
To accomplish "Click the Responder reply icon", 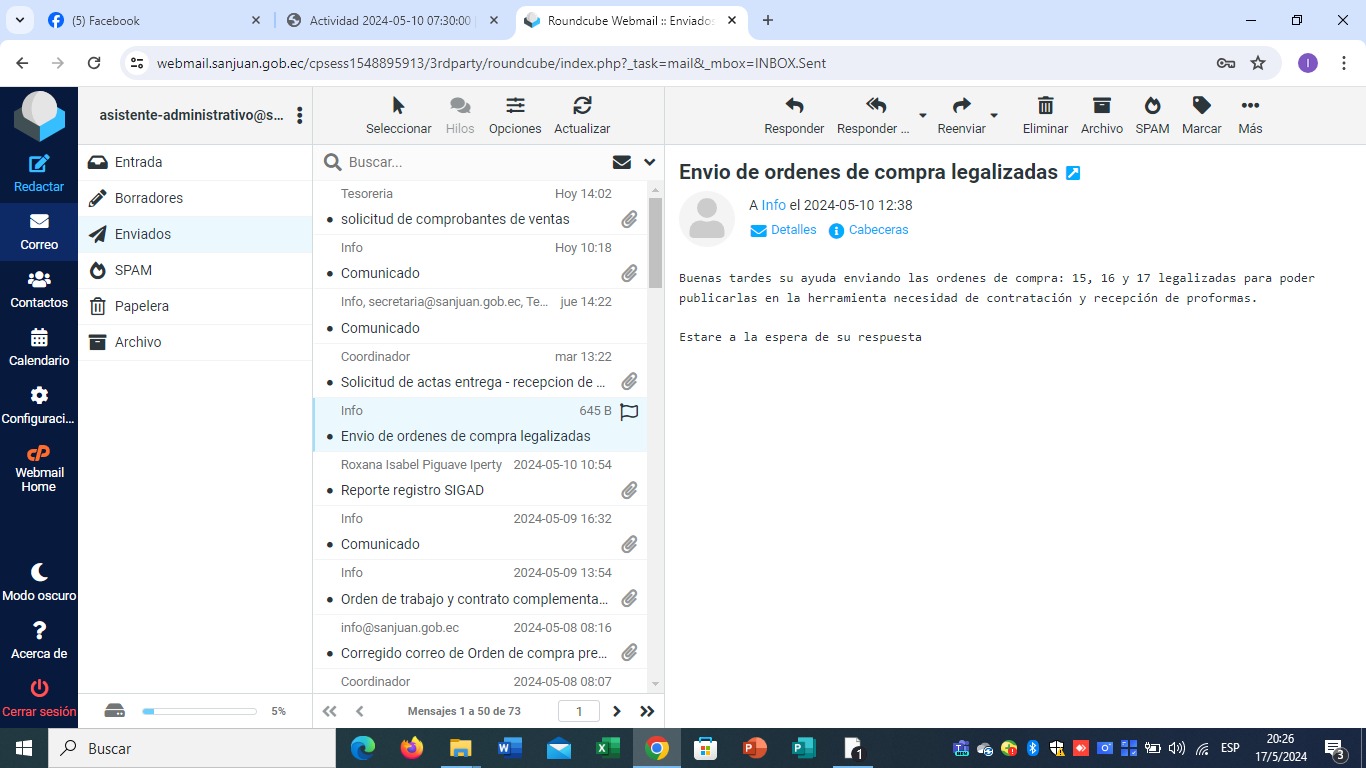I will 794,106.
